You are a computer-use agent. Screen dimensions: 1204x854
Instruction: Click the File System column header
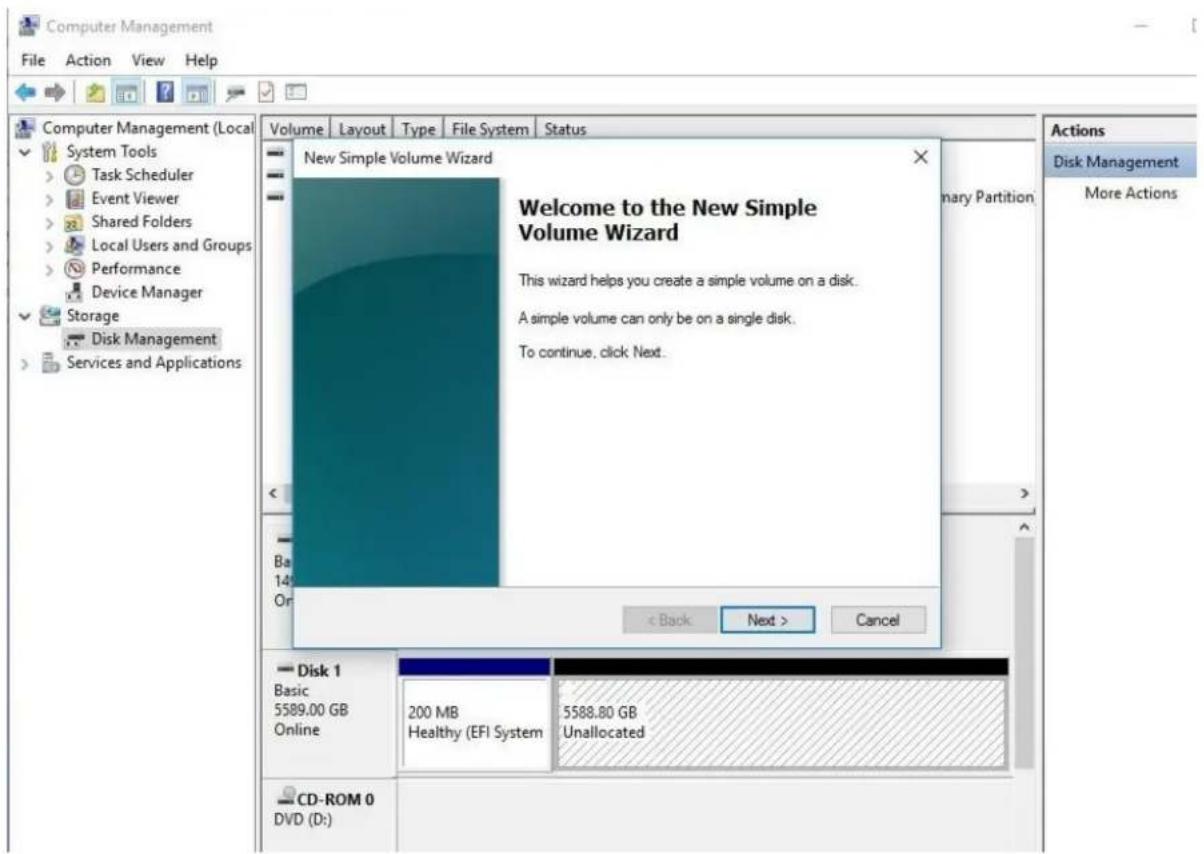tap(490, 129)
